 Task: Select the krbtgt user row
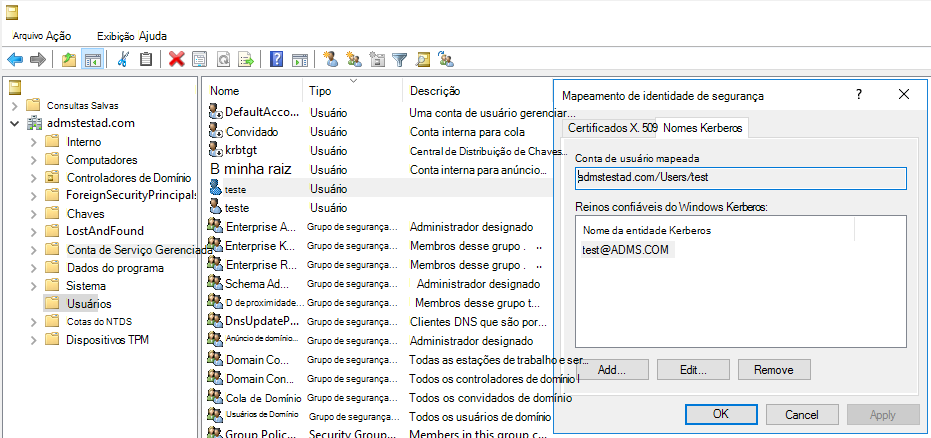pos(380,151)
